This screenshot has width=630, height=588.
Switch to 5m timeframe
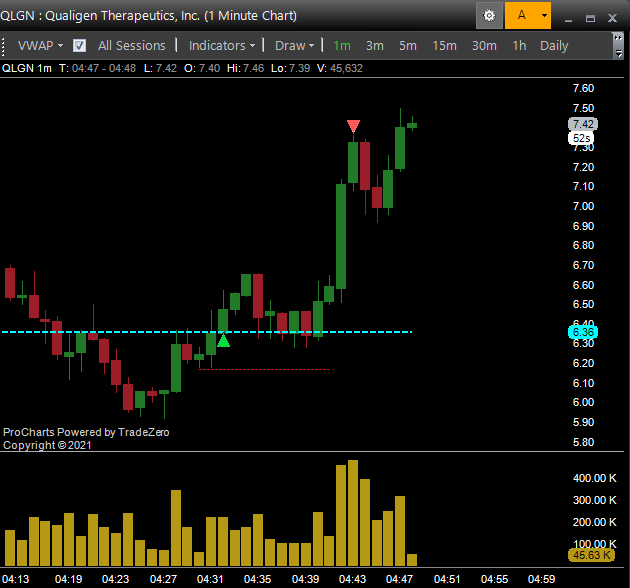(407, 45)
